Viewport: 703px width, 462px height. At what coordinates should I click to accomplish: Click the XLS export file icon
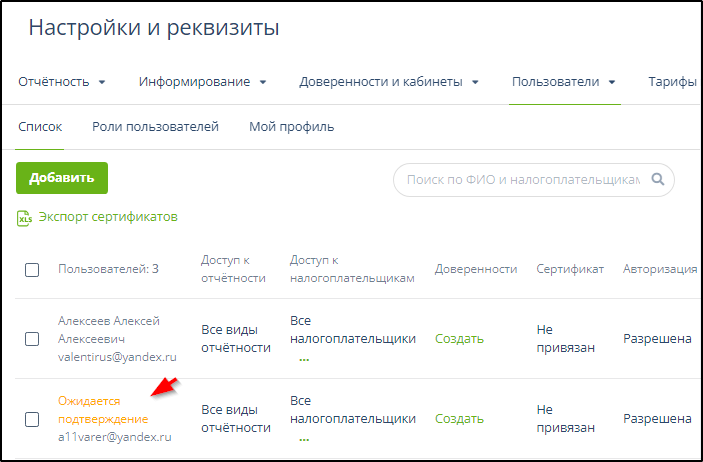(25, 218)
